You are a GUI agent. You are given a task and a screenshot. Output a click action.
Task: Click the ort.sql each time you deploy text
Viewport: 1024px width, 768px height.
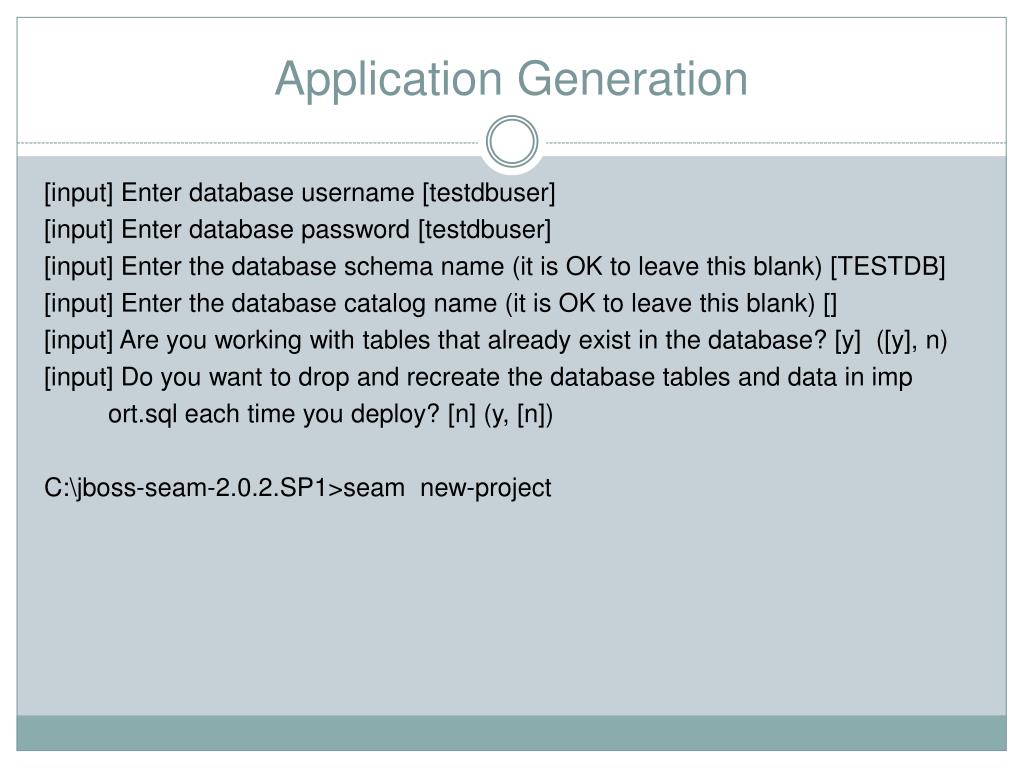click(x=274, y=414)
